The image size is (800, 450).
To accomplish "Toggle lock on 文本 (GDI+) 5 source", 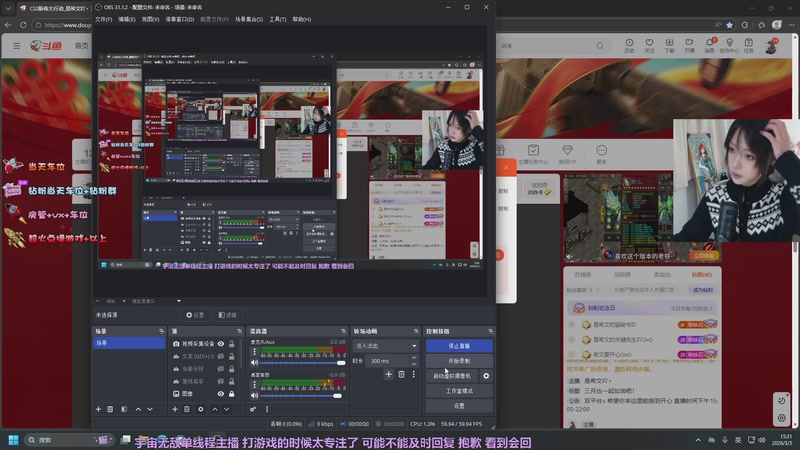I will 232,356.
